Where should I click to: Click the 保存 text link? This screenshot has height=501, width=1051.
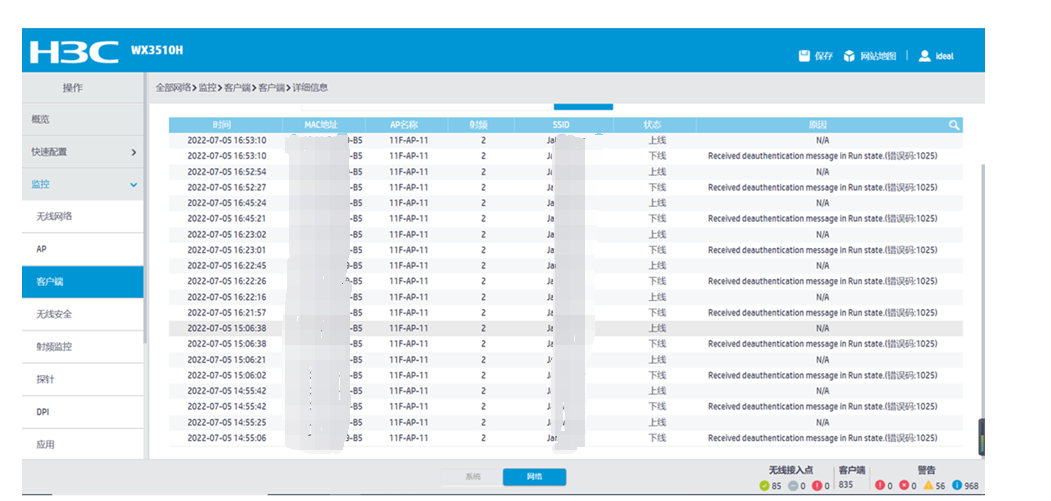pyautogui.click(x=824, y=56)
